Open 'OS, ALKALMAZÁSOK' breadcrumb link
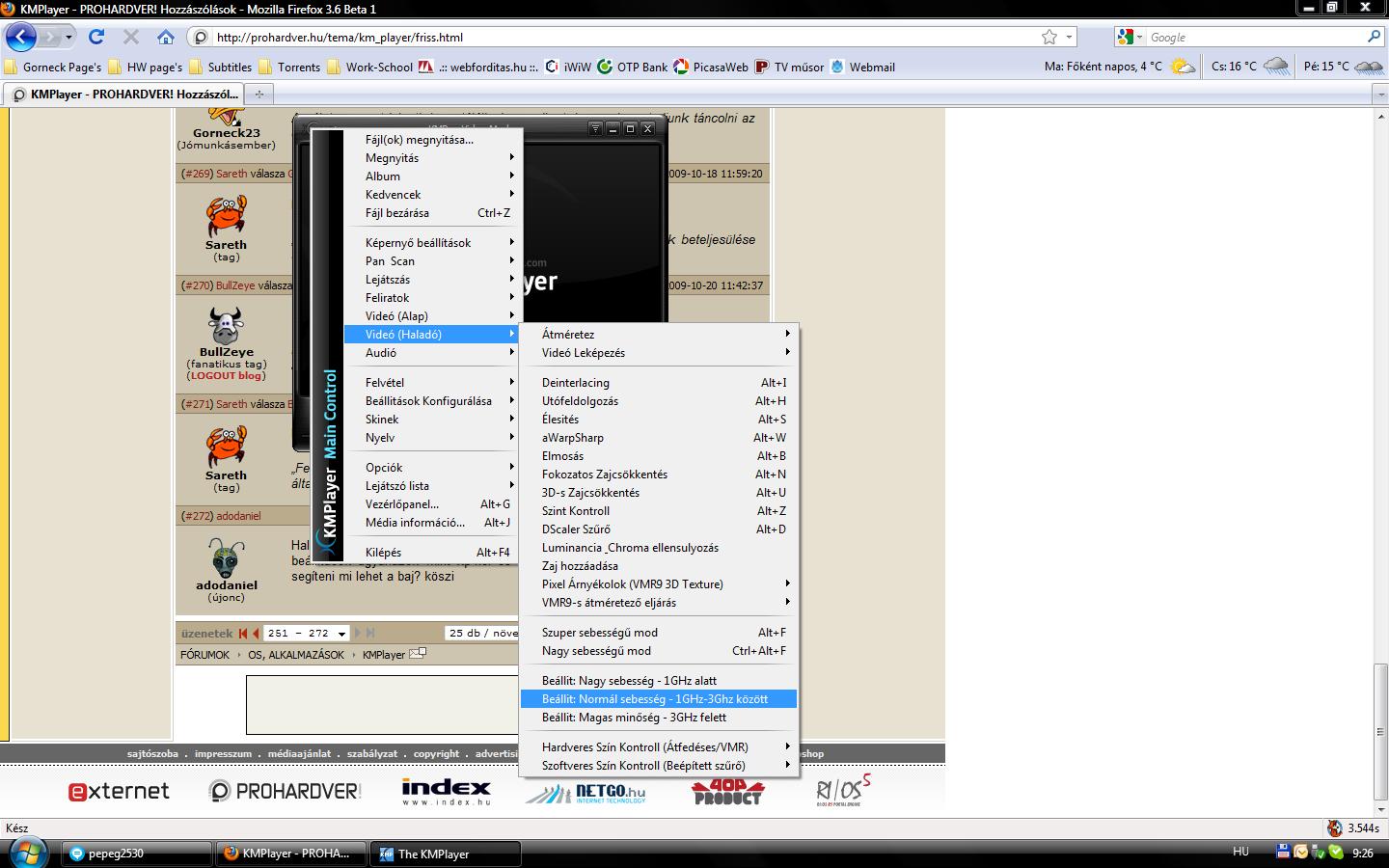This screenshot has width=1389, height=868. tap(296, 655)
